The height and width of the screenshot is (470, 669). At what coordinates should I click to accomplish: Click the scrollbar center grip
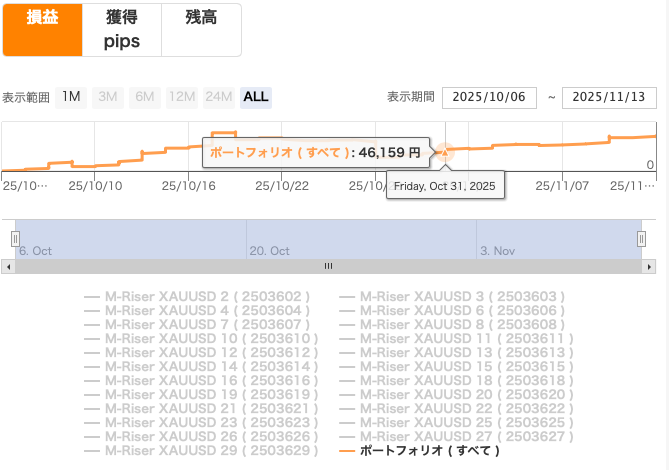[328, 266]
